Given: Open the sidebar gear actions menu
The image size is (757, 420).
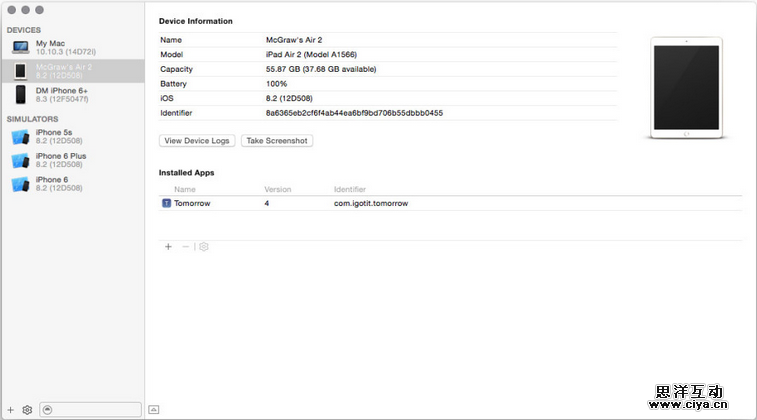Looking at the screenshot, I should coord(27,409).
